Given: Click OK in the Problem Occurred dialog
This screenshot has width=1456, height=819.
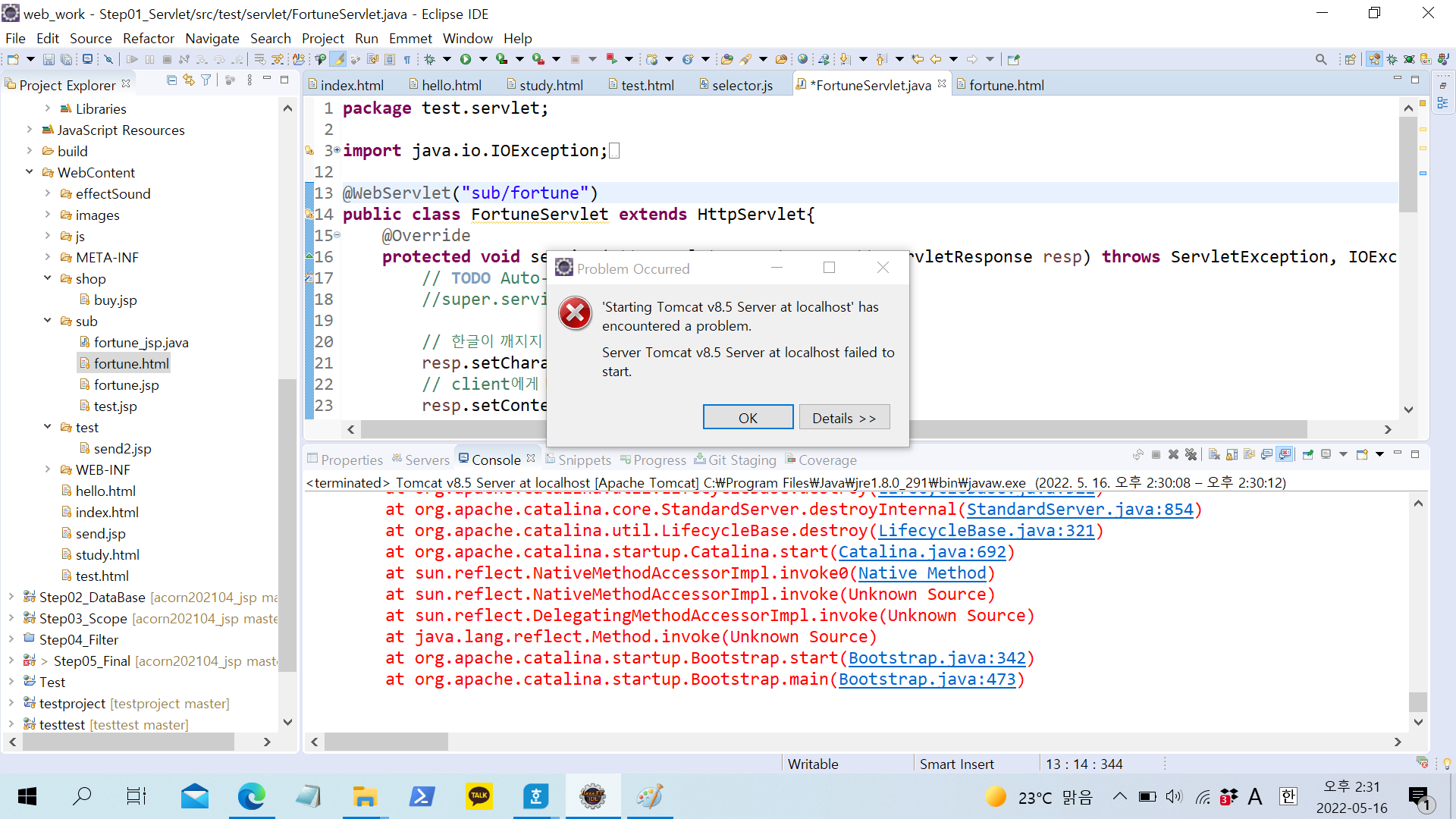Looking at the screenshot, I should coord(748,418).
